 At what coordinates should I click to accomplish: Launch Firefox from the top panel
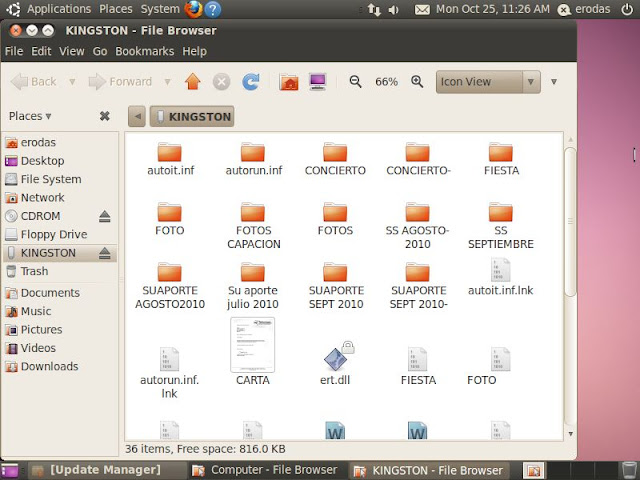pos(193,9)
